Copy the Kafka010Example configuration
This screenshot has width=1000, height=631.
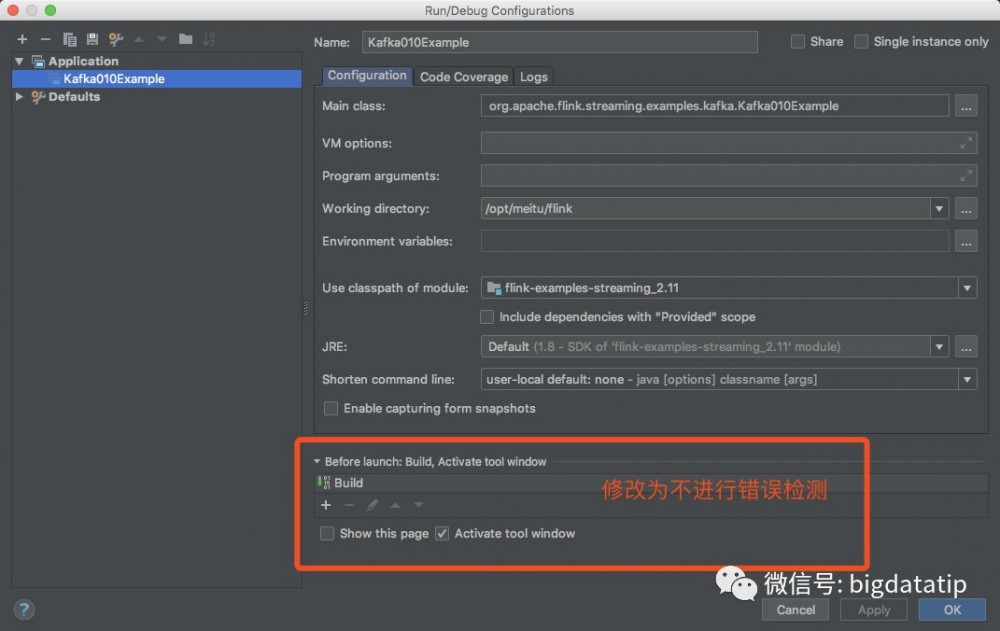pos(69,39)
